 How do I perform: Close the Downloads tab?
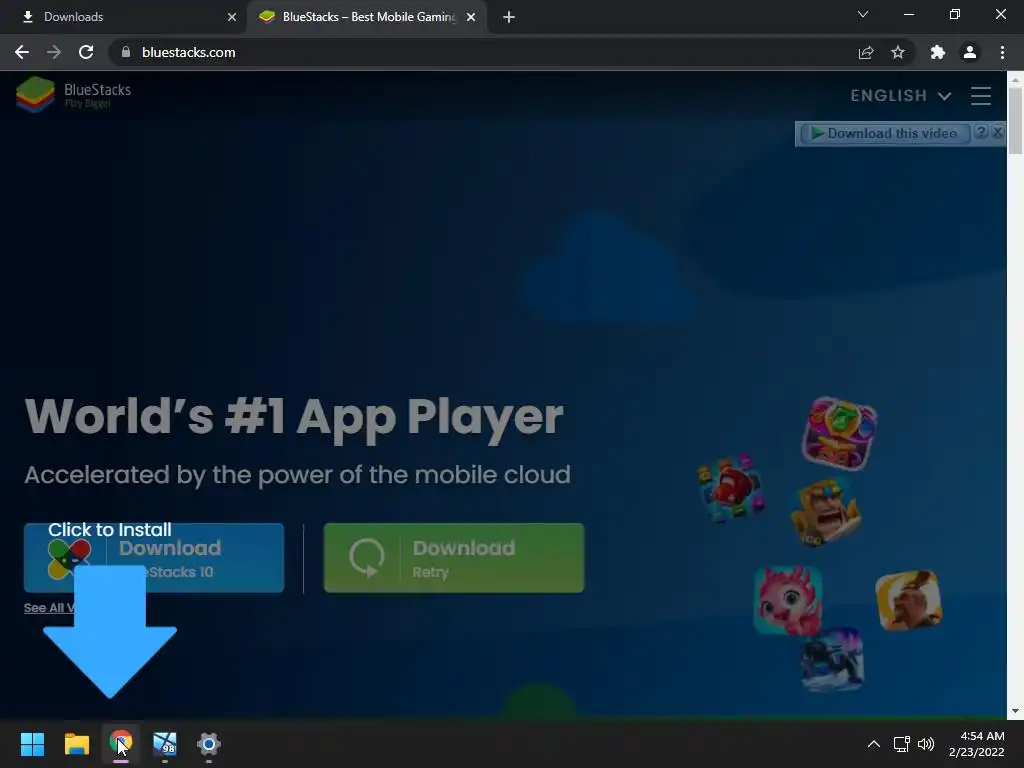pyautogui.click(x=232, y=17)
